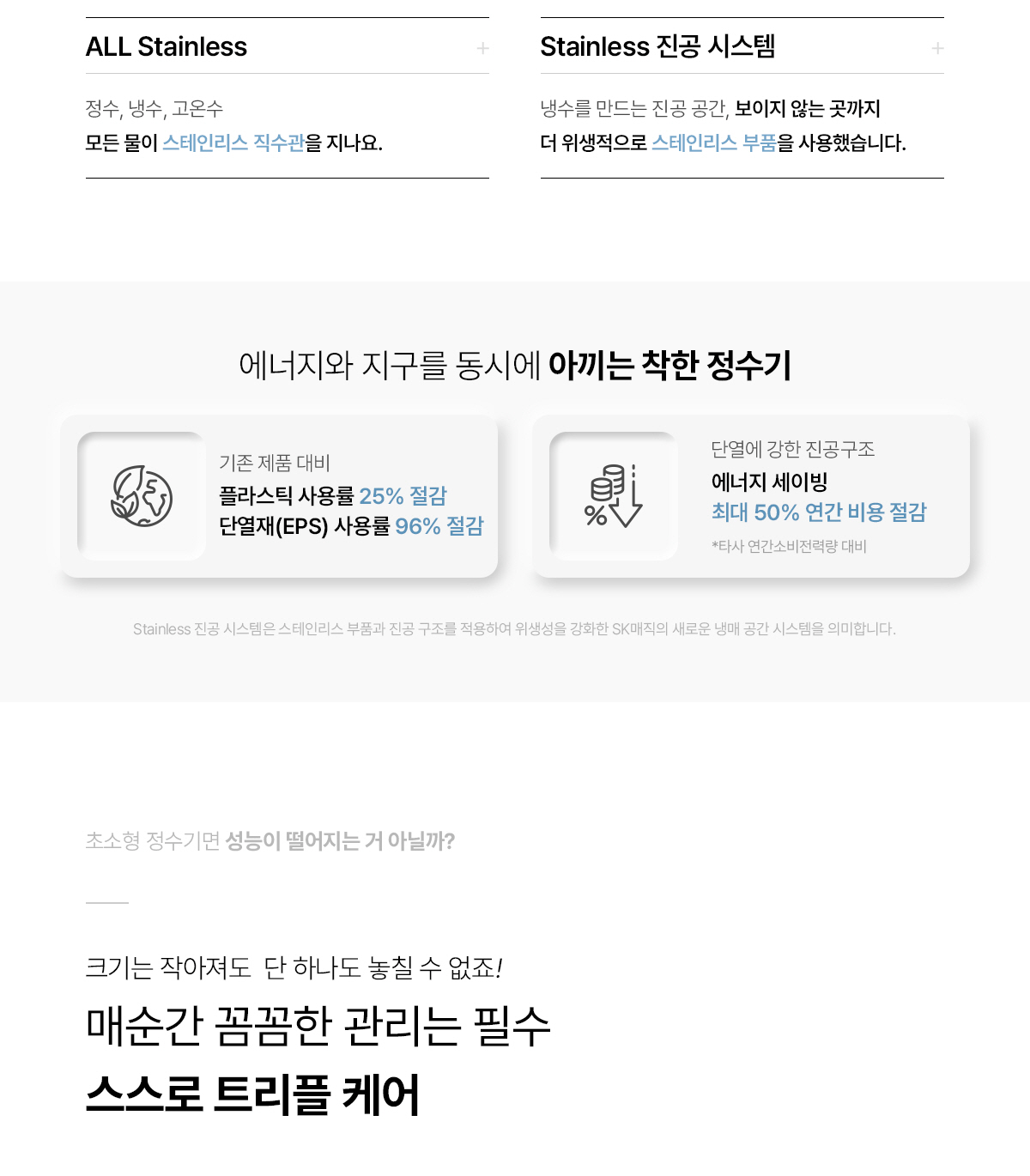Image resolution: width=1030 pixels, height=1176 pixels.
Task: Click the 타사 연간소비전력량 대비 footnote
Action: click(x=789, y=546)
